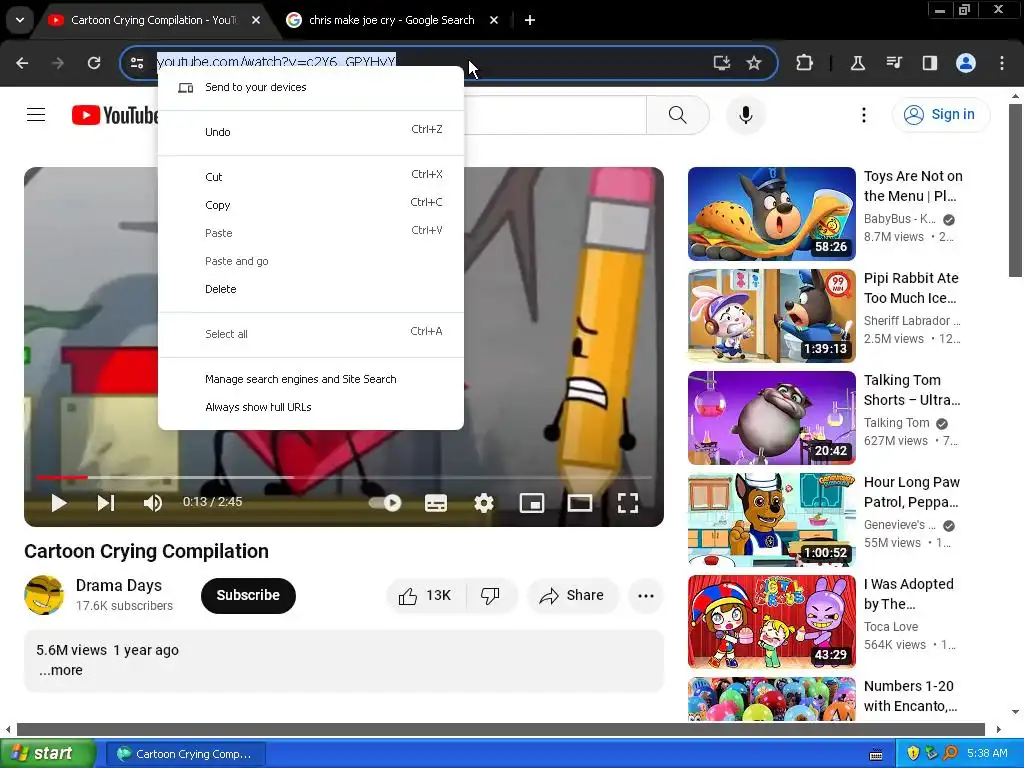Open the Extensions puzzle icon

point(805,63)
